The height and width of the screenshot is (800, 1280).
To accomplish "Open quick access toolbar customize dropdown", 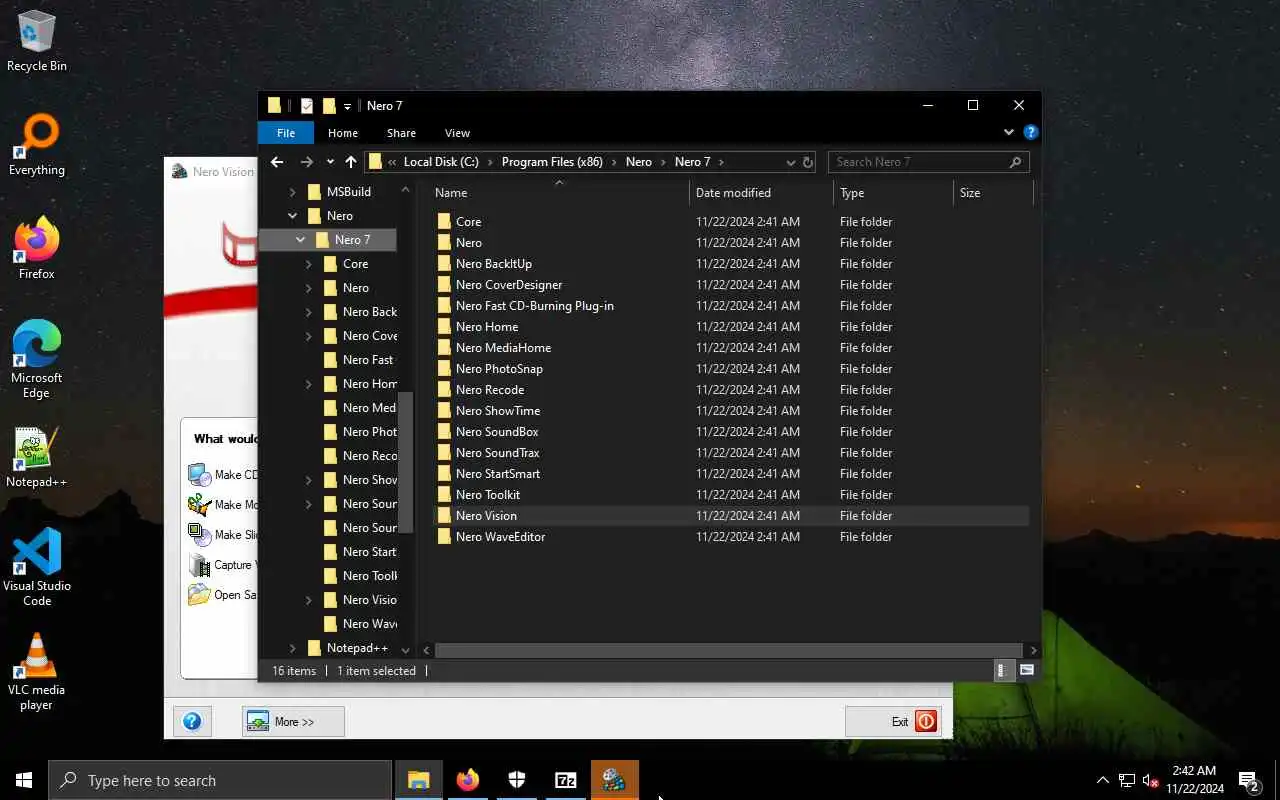I will pos(347,106).
